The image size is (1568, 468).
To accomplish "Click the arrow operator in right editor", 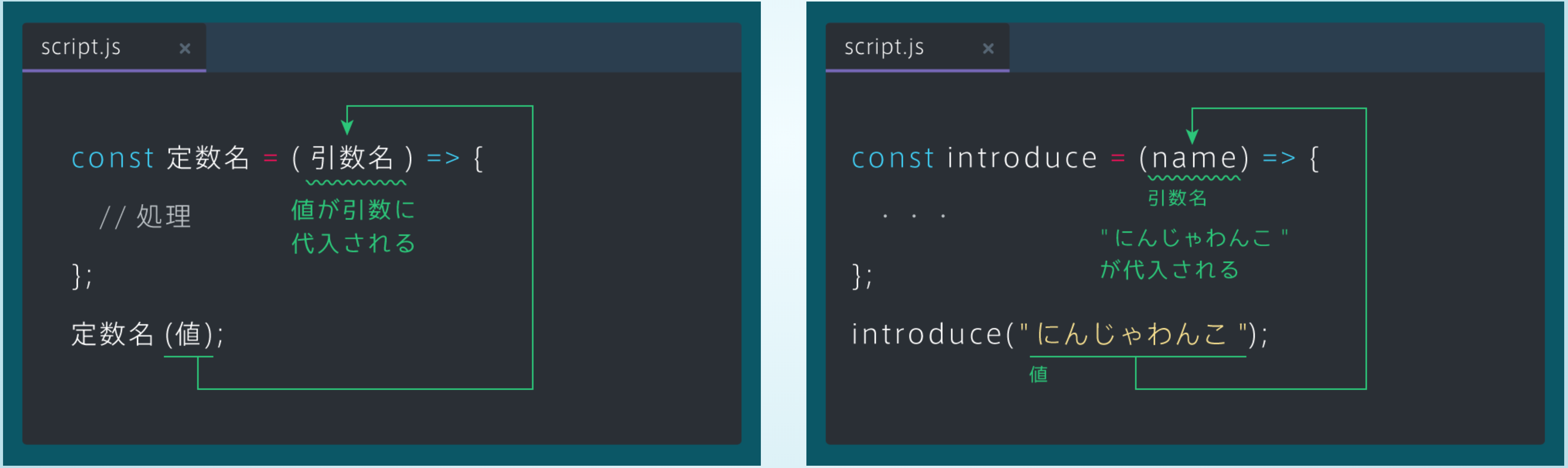I will pyautogui.click(x=1279, y=158).
